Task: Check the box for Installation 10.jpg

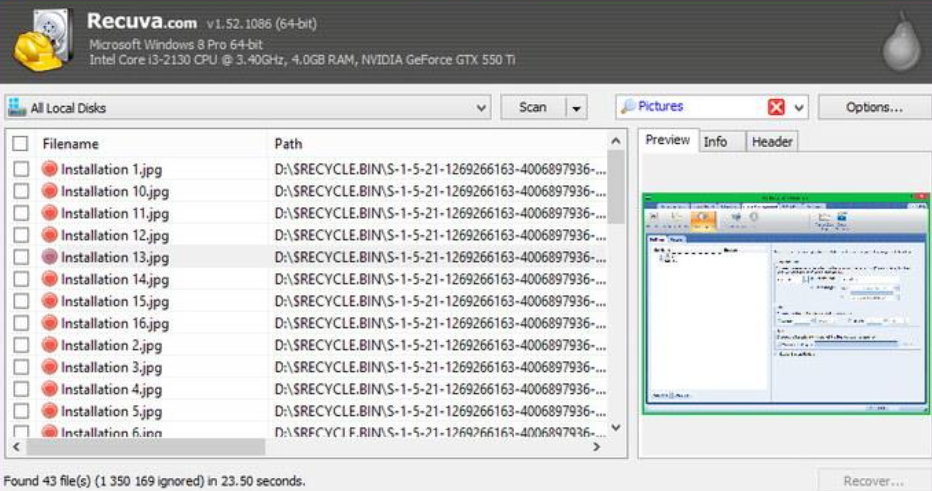Action: [x=21, y=191]
